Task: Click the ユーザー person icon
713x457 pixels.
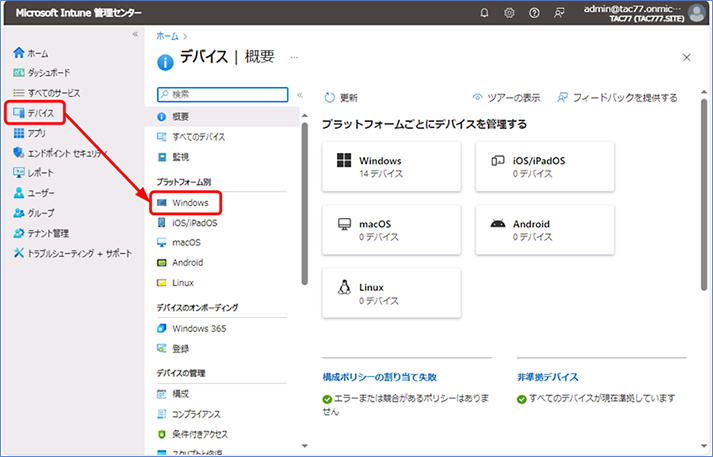Action: [19, 193]
